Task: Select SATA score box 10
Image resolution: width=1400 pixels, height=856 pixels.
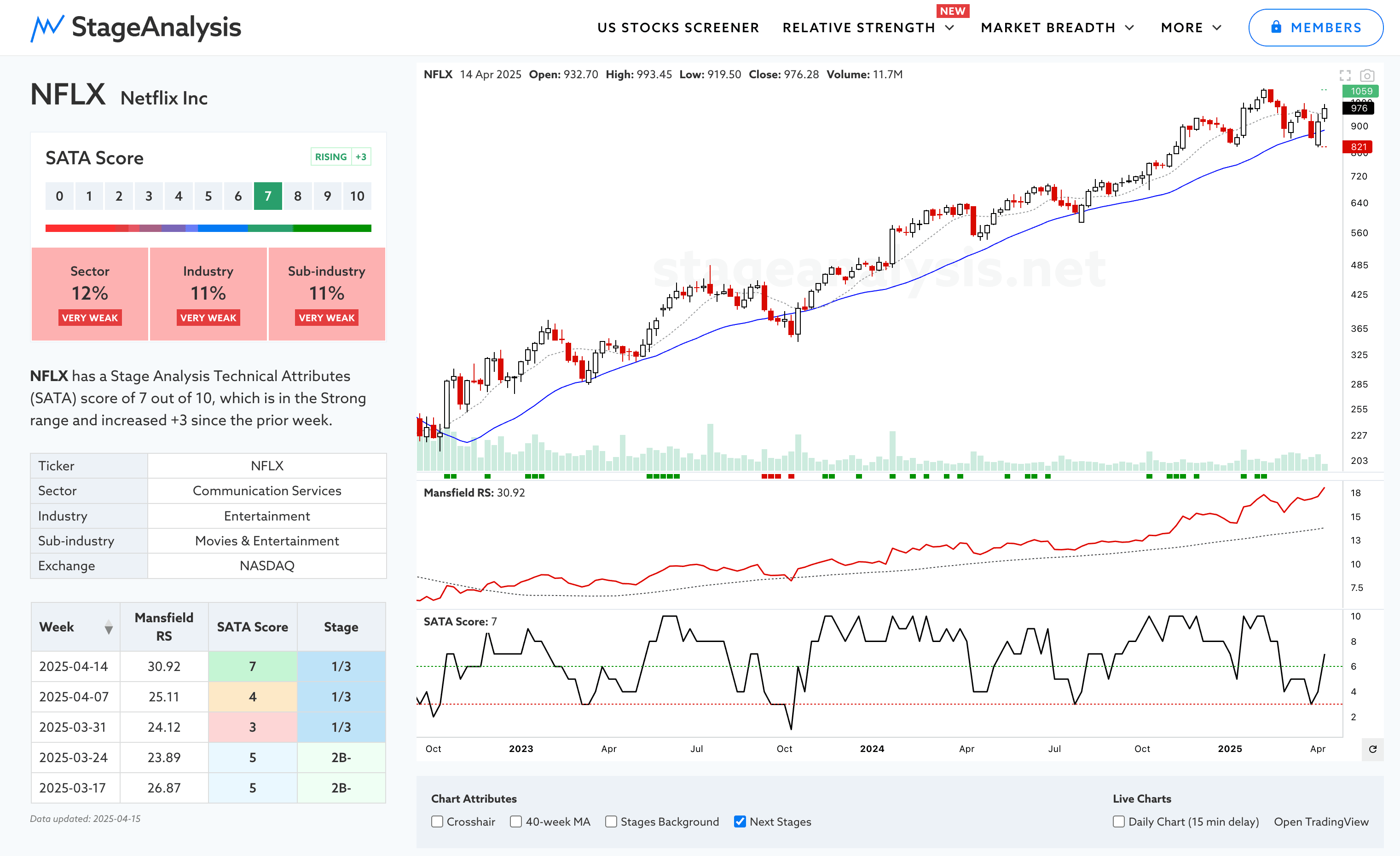Action: [357, 196]
